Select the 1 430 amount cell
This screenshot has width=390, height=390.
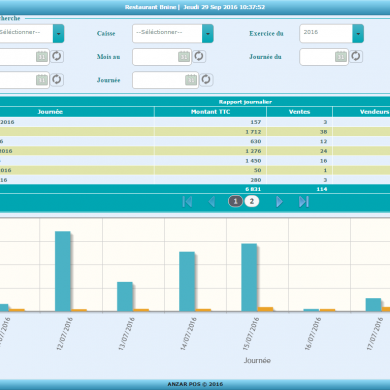(x=210, y=161)
